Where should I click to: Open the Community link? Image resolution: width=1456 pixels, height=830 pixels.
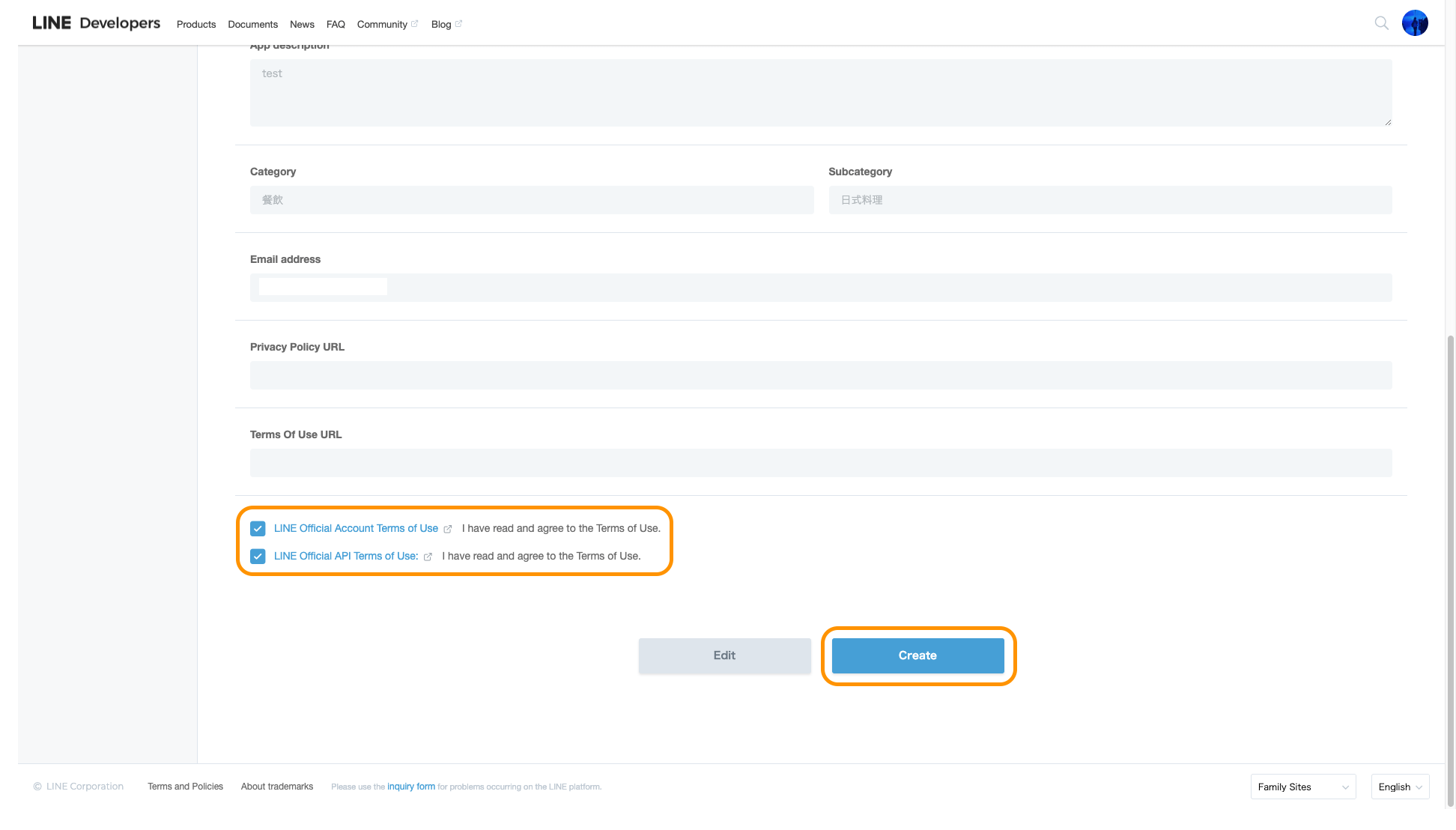[x=387, y=24]
